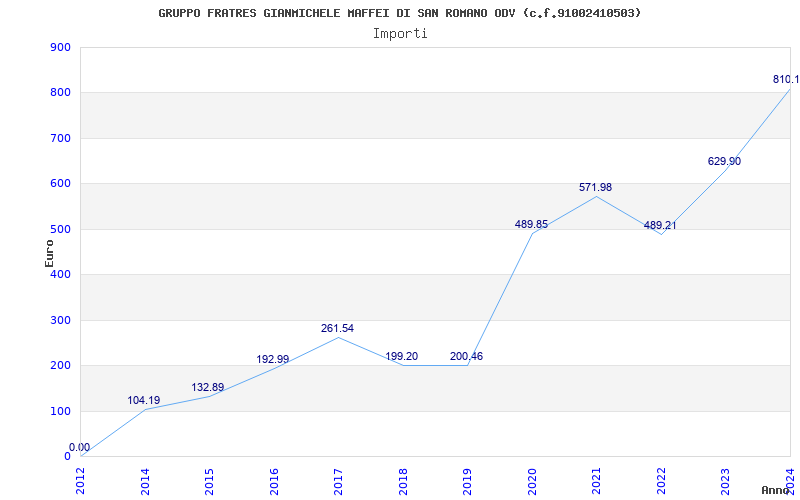Click the Importi subtitle

coord(400,34)
